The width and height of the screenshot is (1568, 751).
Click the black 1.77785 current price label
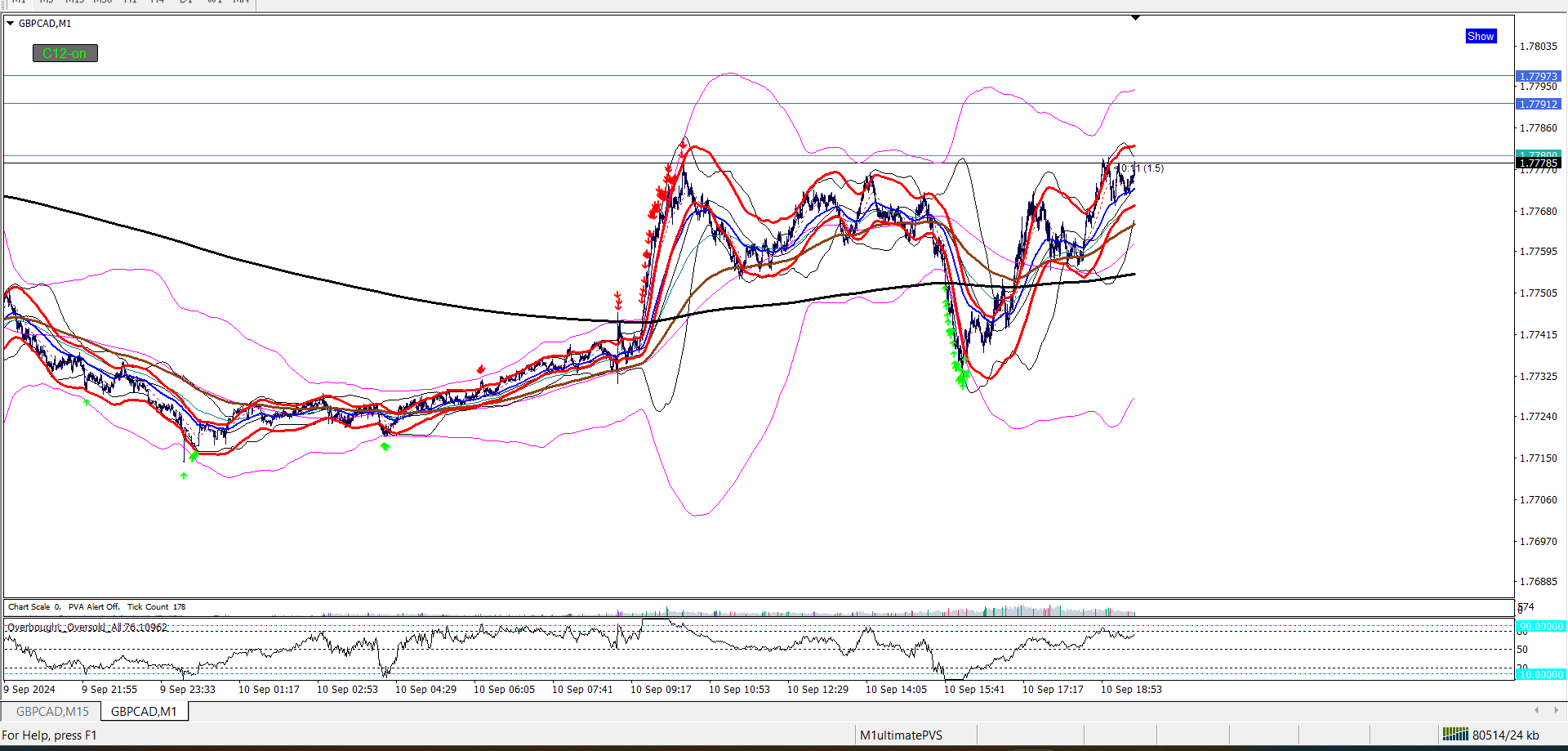(x=1539, y=163)
